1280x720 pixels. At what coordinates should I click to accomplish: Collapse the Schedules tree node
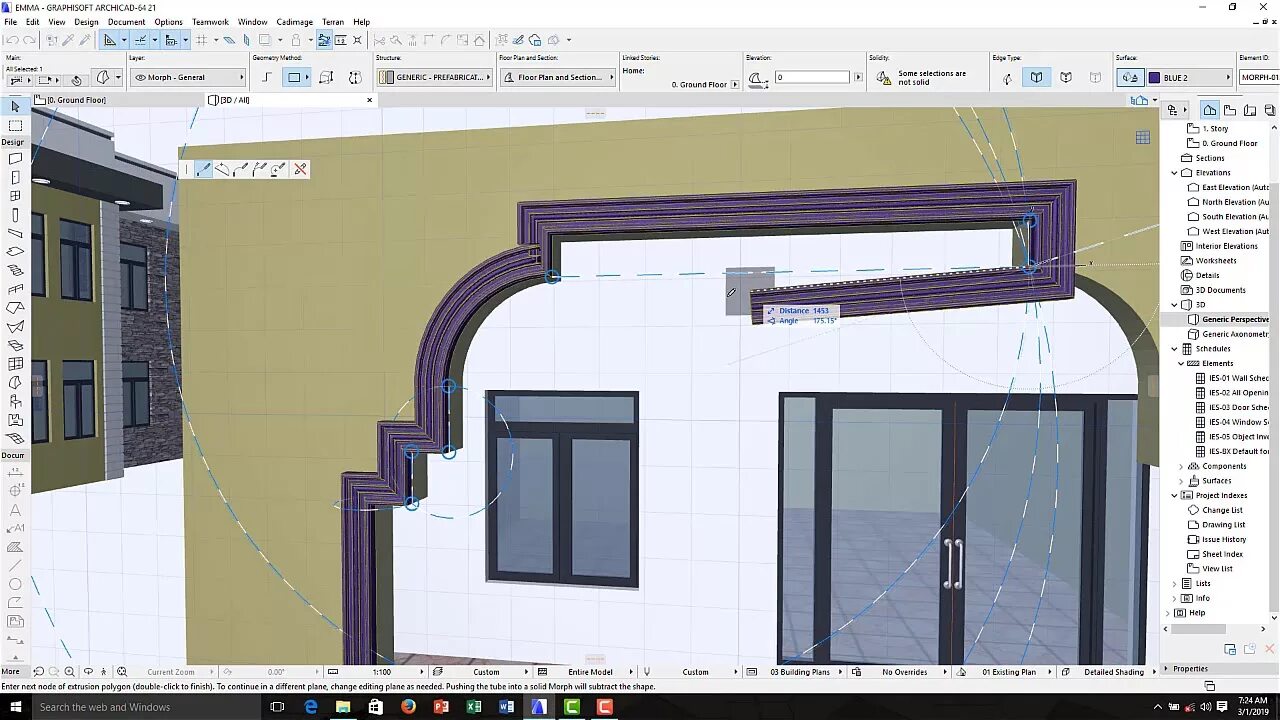pyautogui.click(x=1175, y=349)
